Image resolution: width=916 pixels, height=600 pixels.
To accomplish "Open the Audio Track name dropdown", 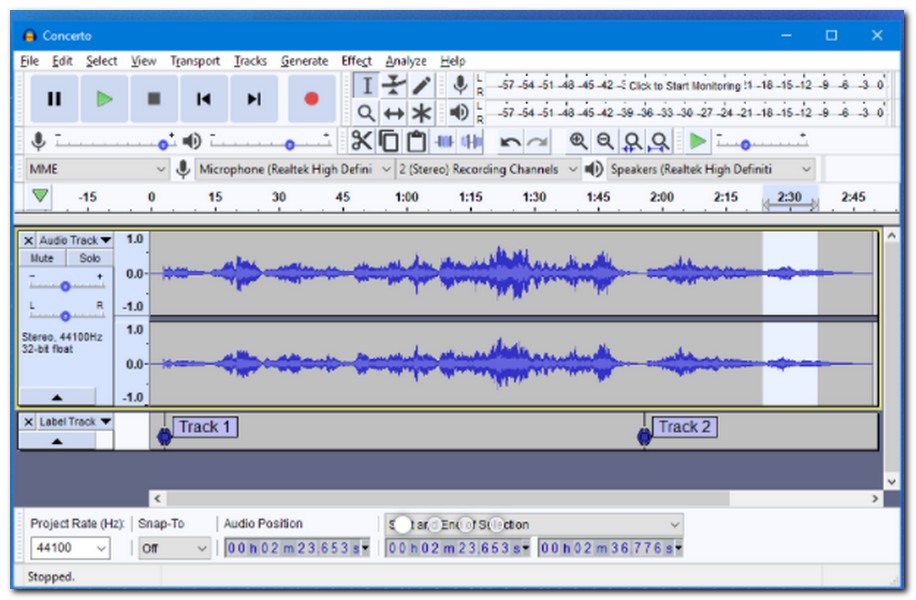I will pyautogui.click(x=106, y=241).
